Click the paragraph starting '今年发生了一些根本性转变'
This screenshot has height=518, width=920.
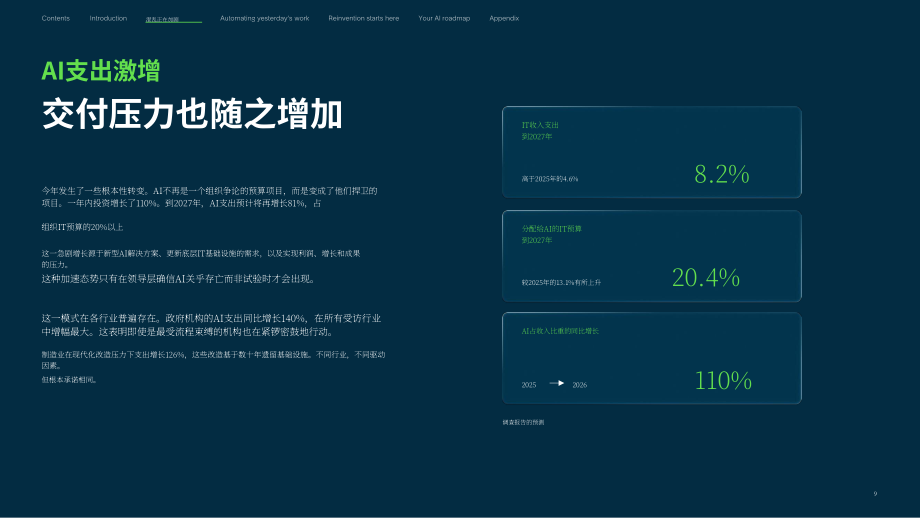[x=209, y=197]
